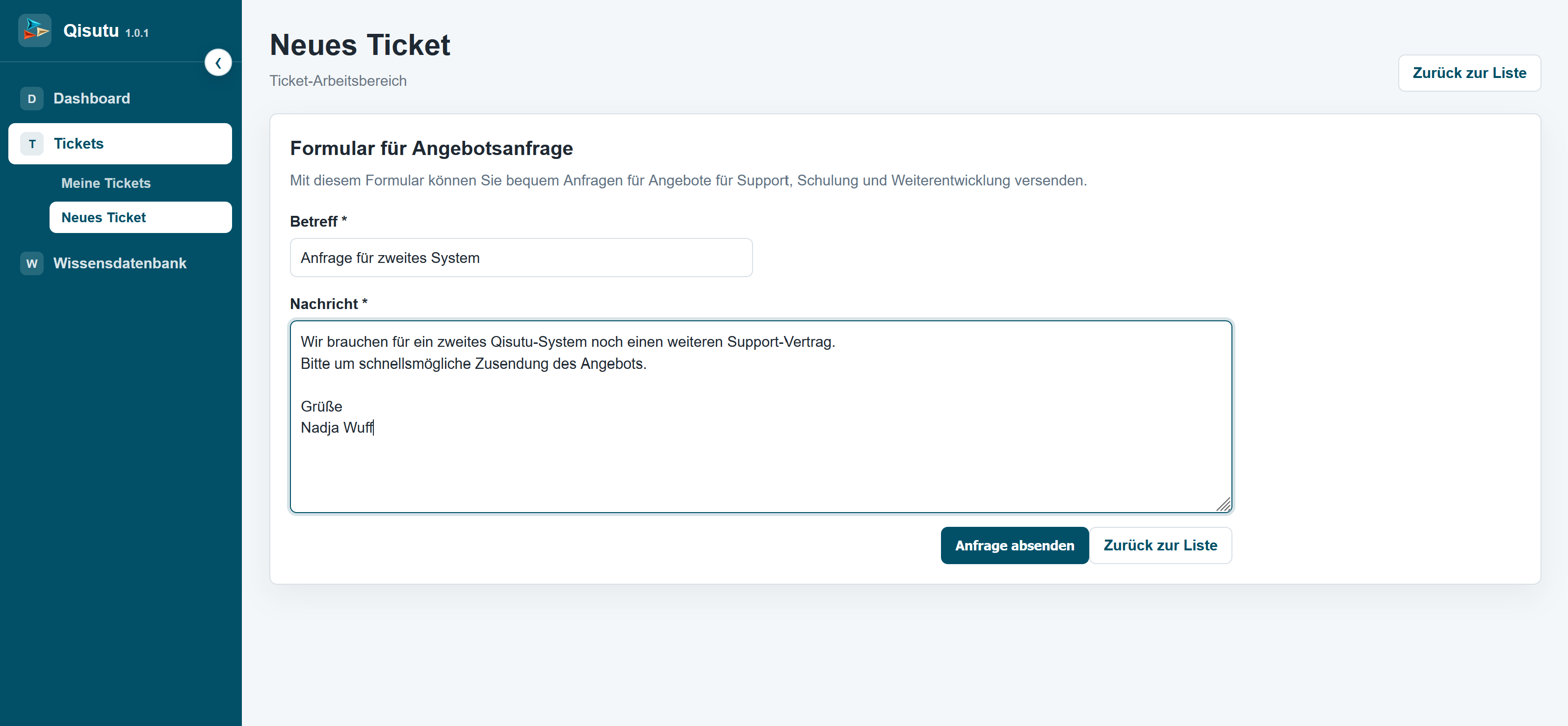
Task: Click the Betreff field label
Action: coord(318,222)
